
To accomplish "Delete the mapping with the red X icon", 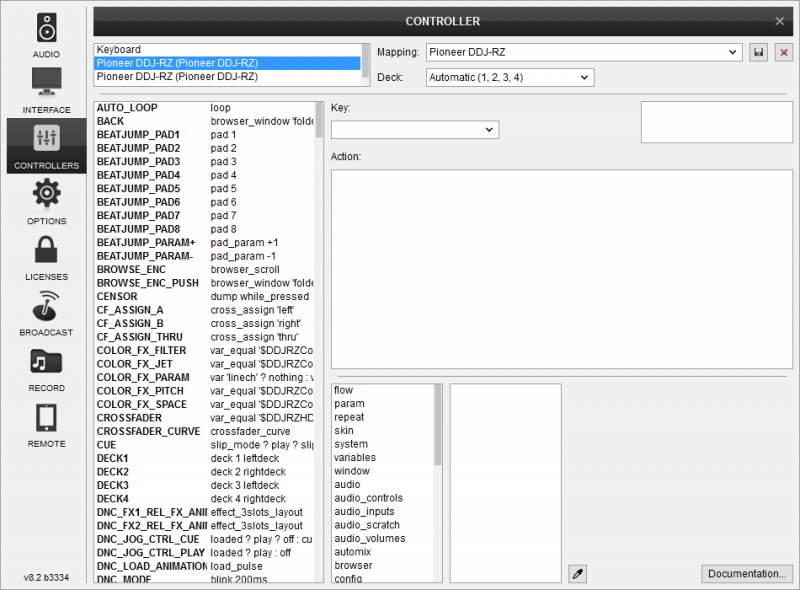I will click(784, 52).
